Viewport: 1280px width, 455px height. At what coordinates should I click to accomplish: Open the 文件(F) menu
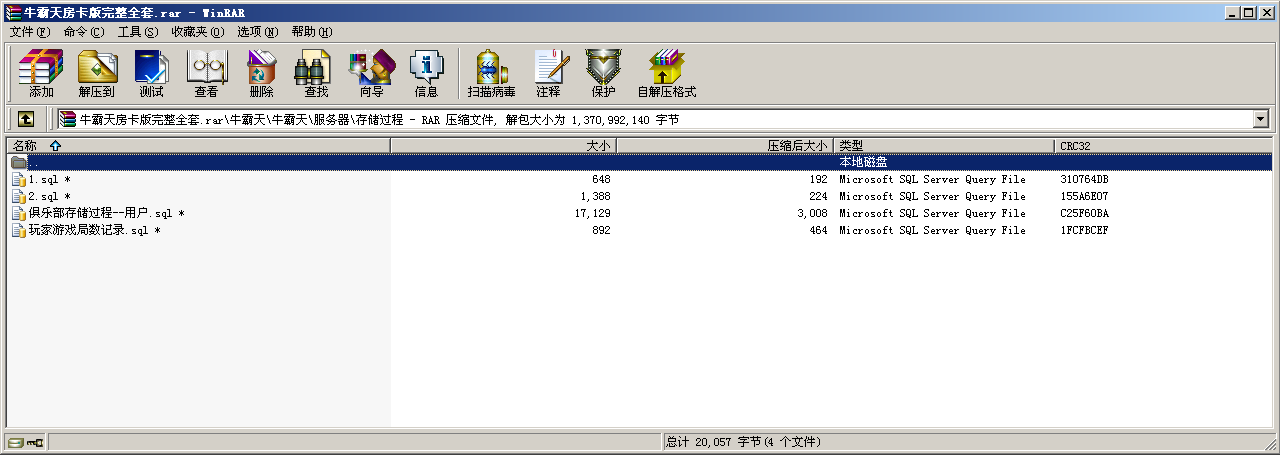(29, 32)
